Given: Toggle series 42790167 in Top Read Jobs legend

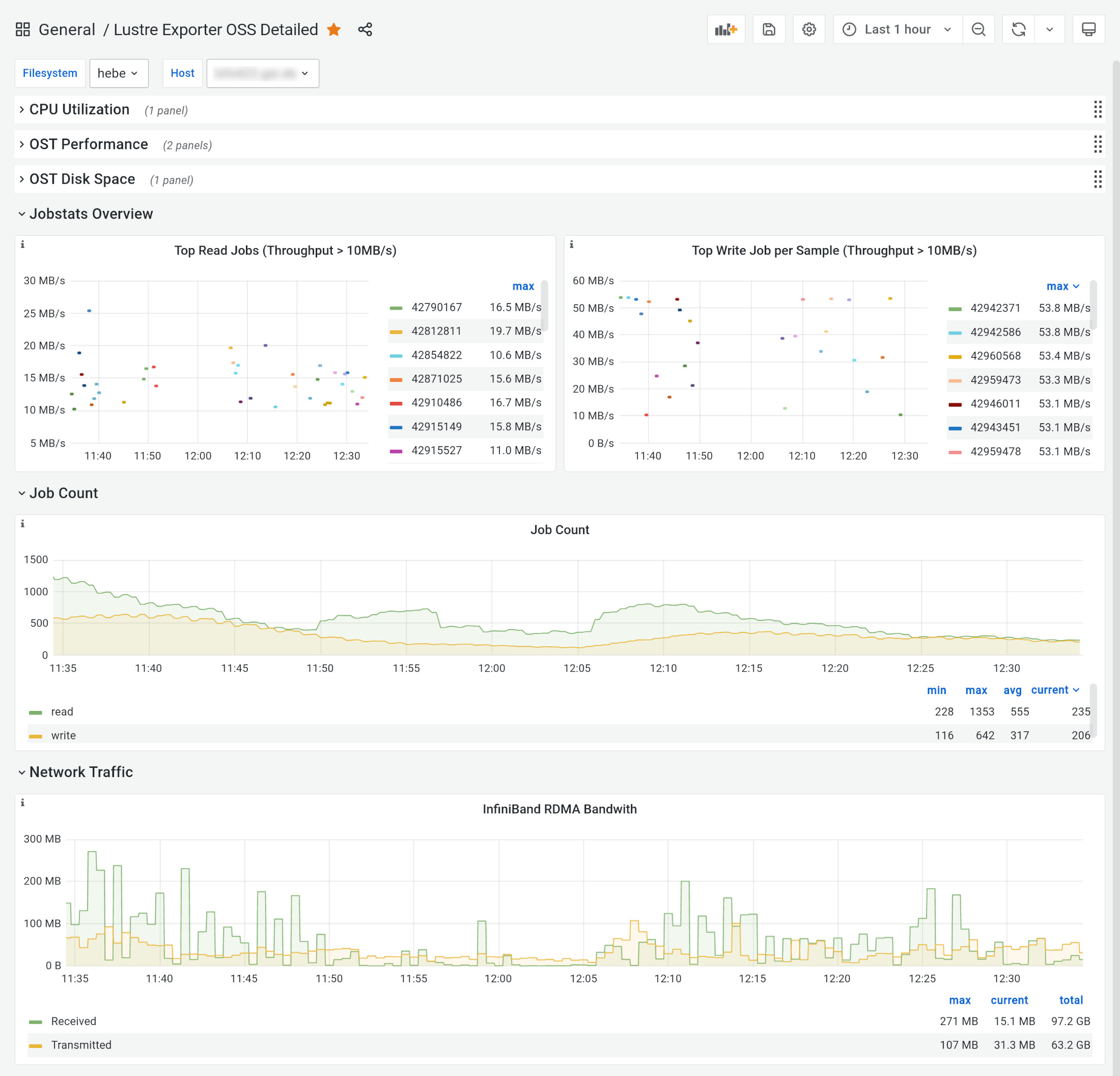Looking at the screenshot, I should click(x=436, y=308).
